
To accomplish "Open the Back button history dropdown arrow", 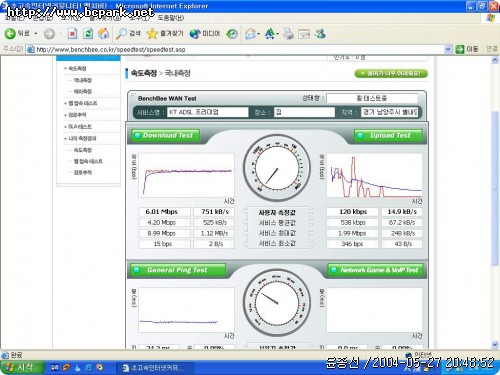I will (36, 33).
